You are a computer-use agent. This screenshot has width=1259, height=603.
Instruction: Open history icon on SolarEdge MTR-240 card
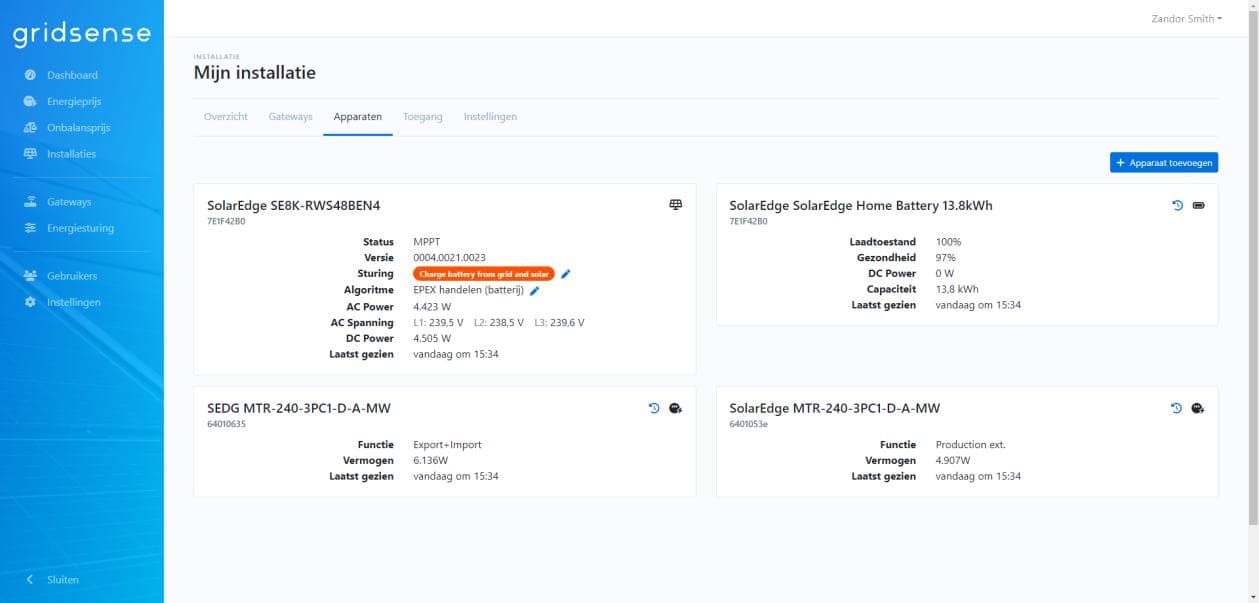point(1178,408)
